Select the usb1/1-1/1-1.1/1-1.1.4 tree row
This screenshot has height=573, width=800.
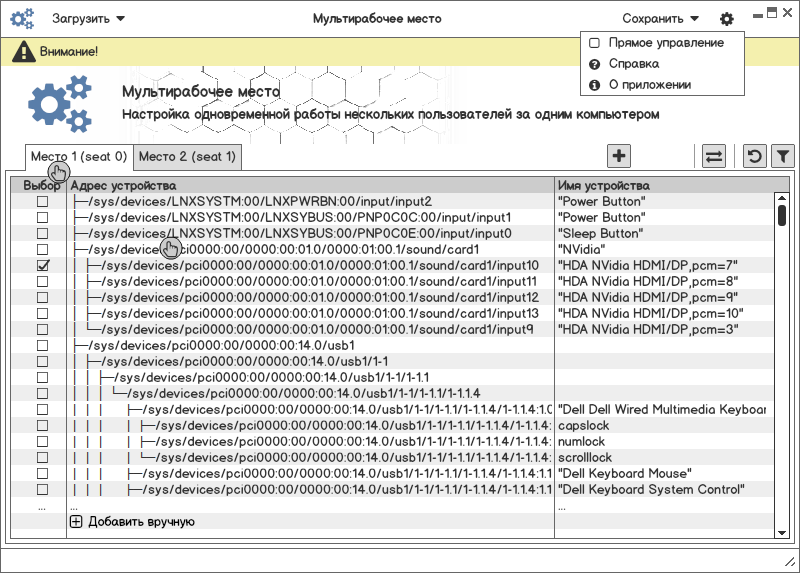pyautogui.click(x=303, y=393)
